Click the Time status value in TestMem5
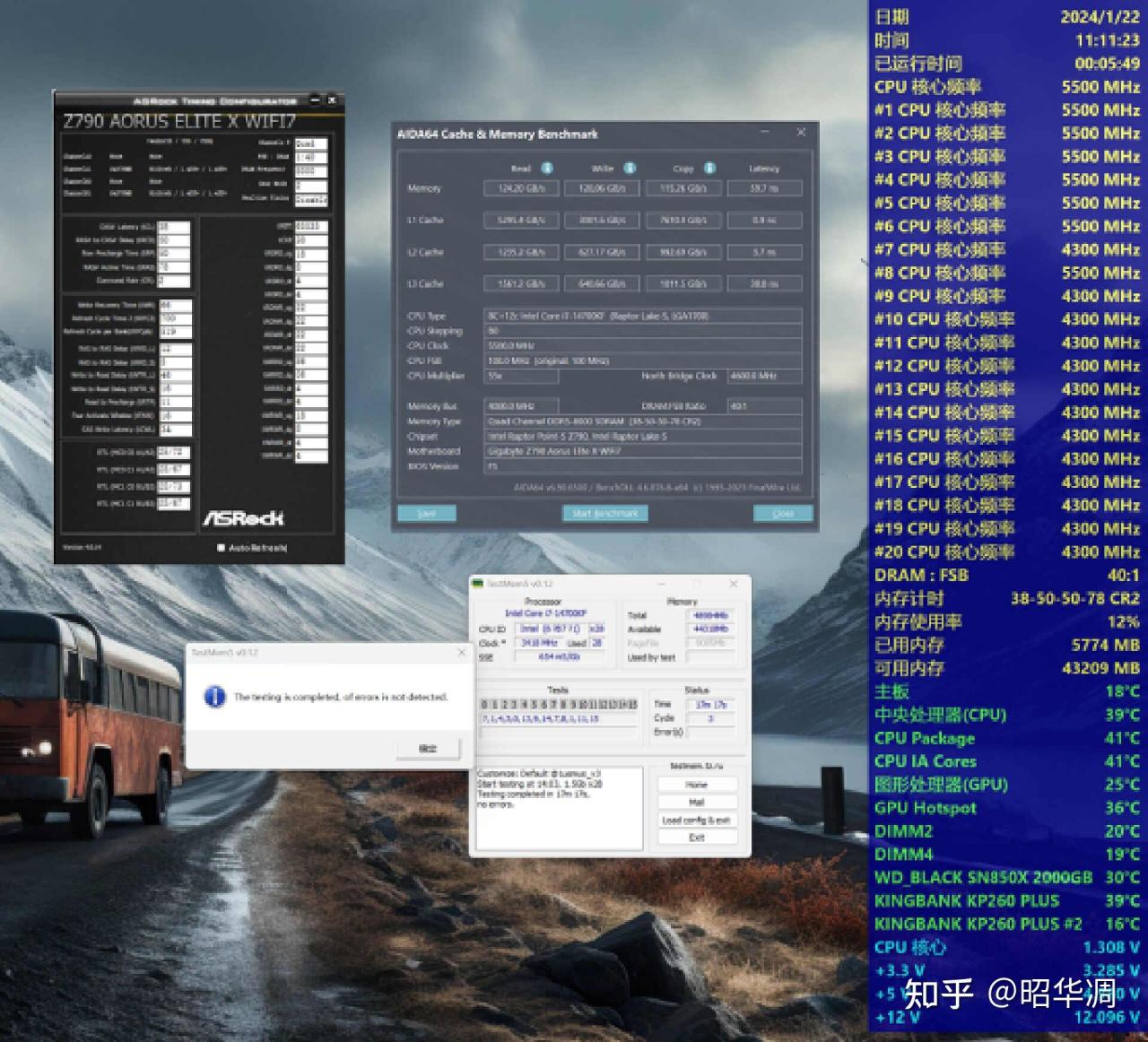Screen dimensions: 1148x1042 [711, 705]
